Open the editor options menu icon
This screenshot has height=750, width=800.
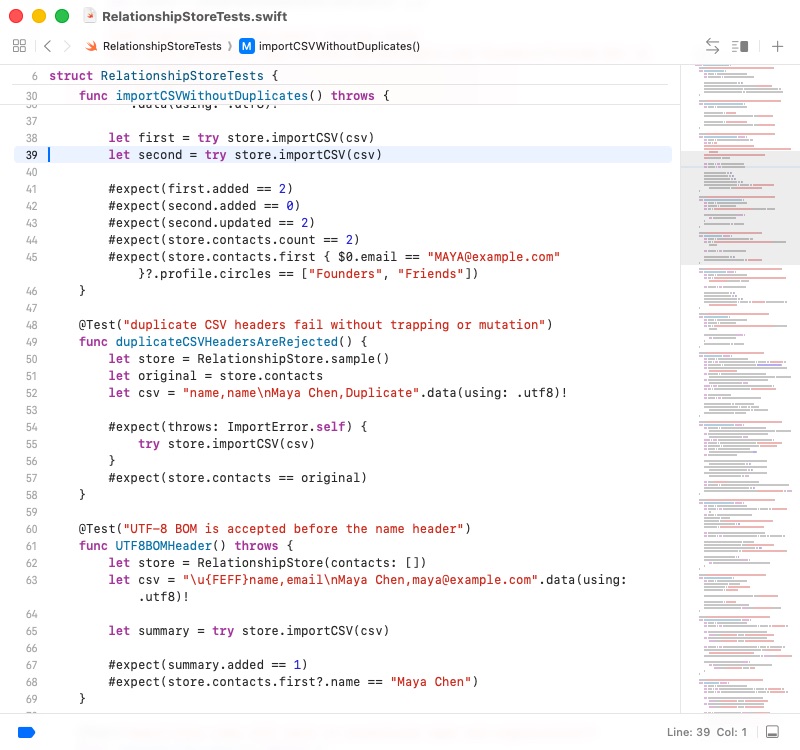(740, 46)
